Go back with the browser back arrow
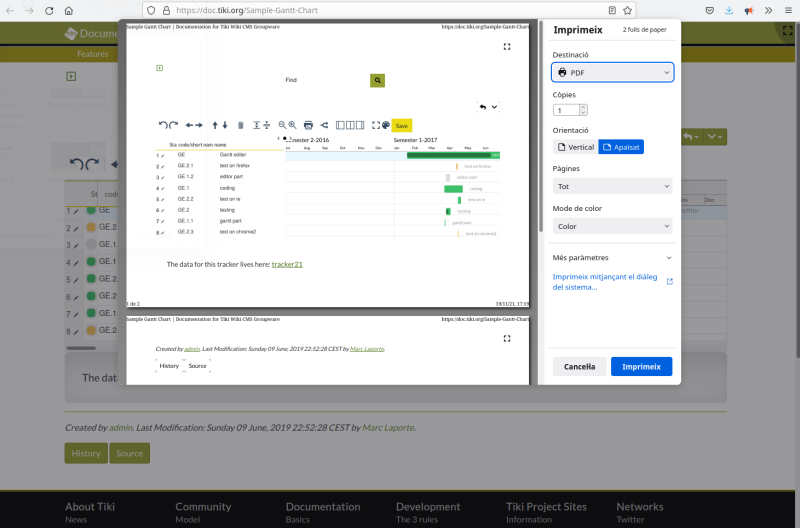The image size is (800, 528). 10,10
